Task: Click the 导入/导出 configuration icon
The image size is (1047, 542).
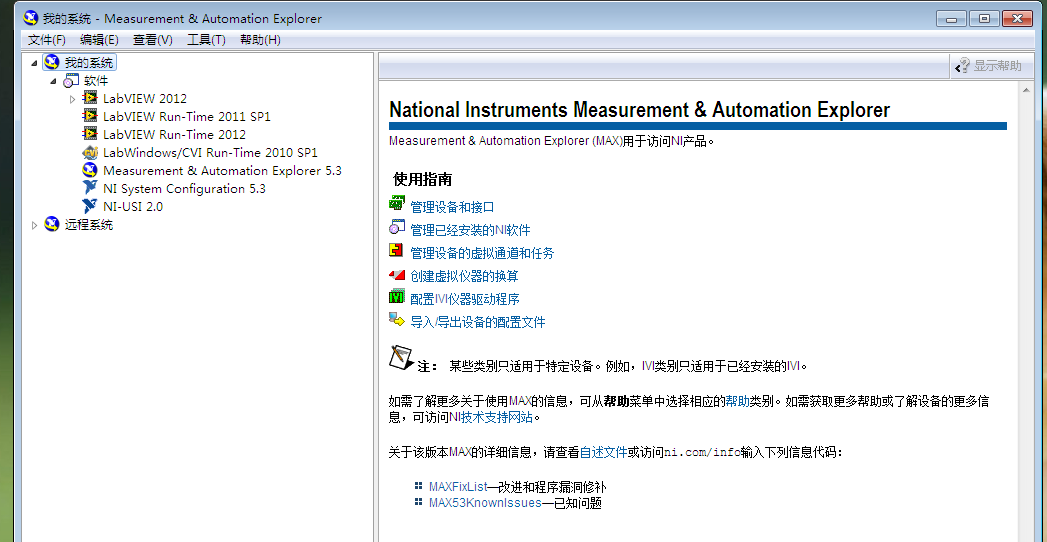Action: pos(397,320)
